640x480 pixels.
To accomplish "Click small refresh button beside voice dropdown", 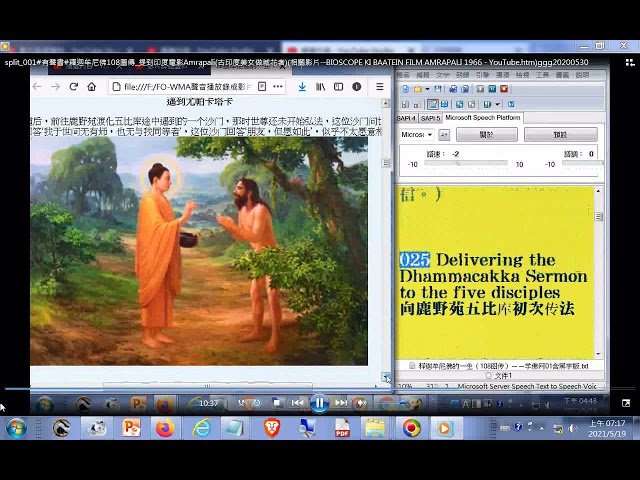I will click(x=444, y=134).
